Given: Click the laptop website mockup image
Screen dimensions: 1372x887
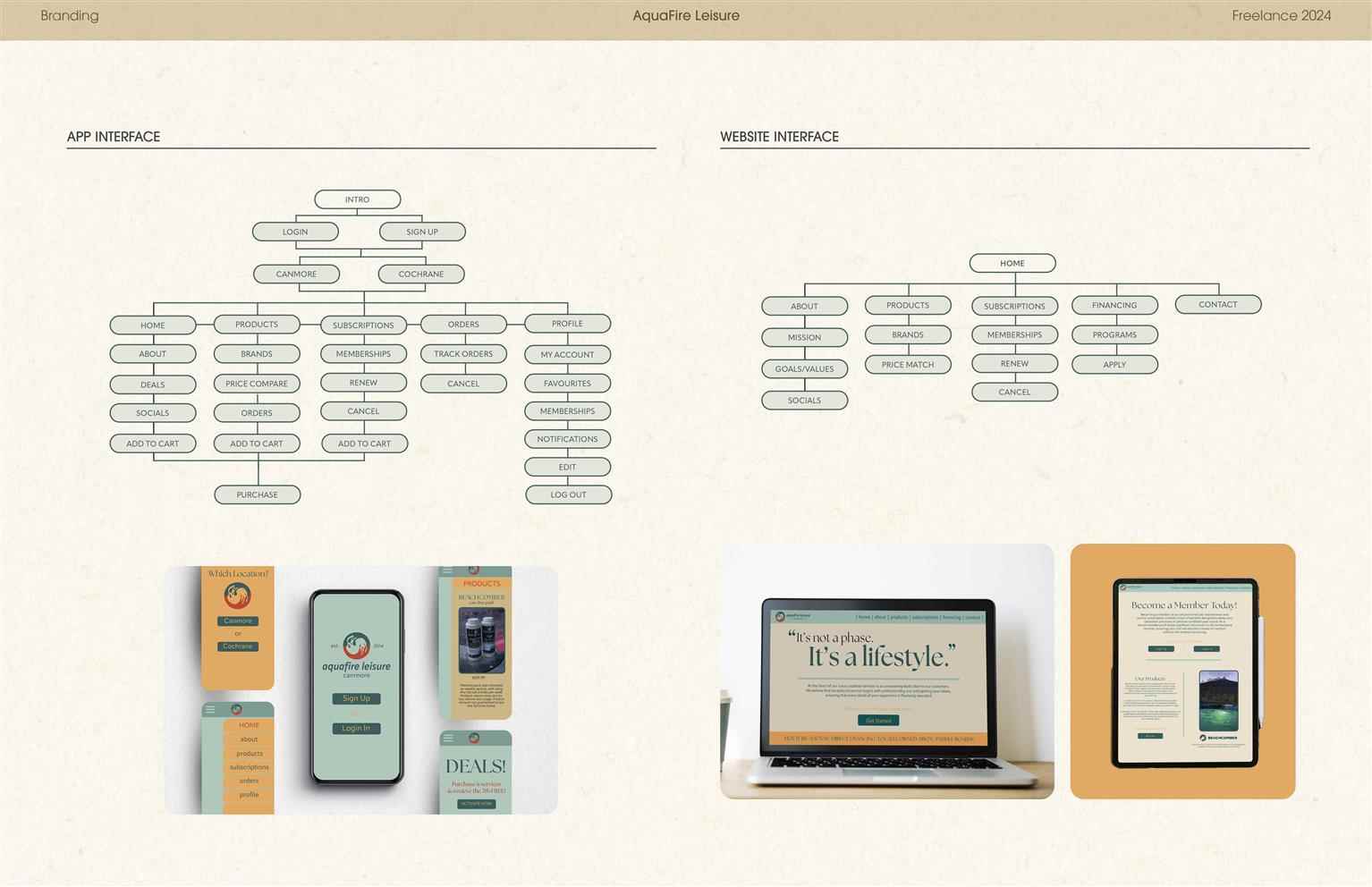Looking at the screenshot, I should [887, 671].
